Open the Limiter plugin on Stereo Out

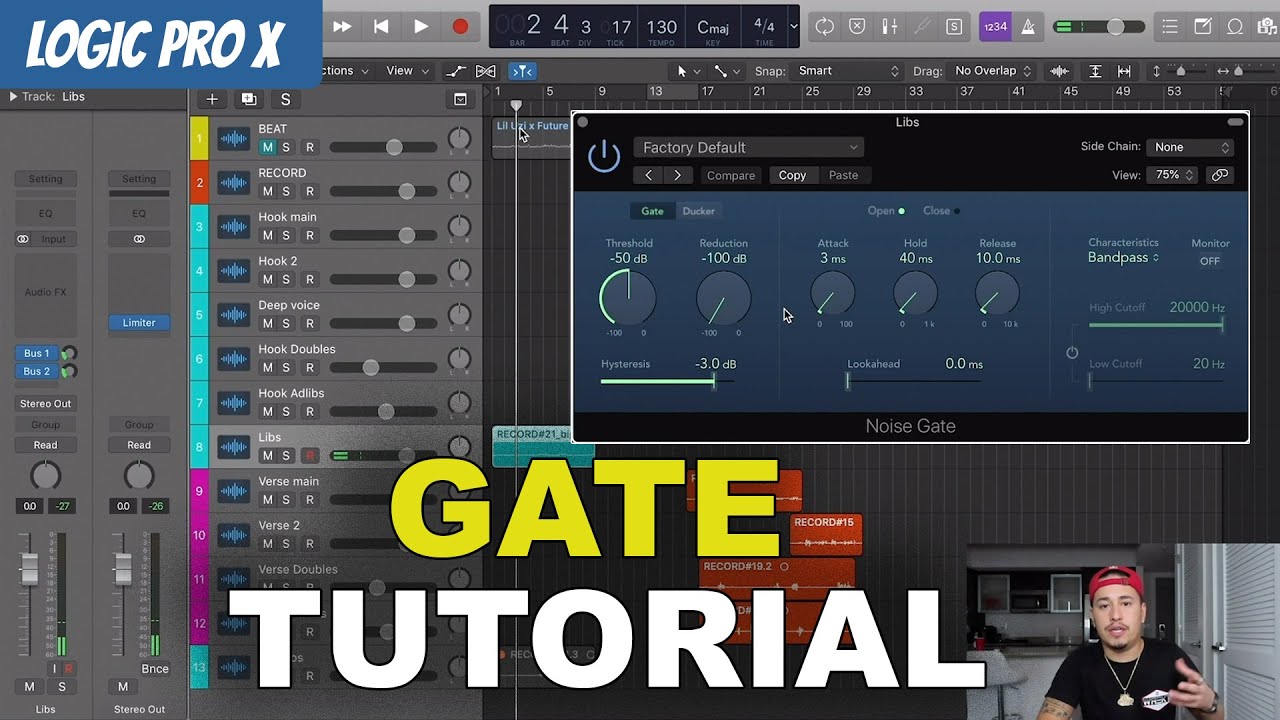pyautogui.click(x=139, y=322)
